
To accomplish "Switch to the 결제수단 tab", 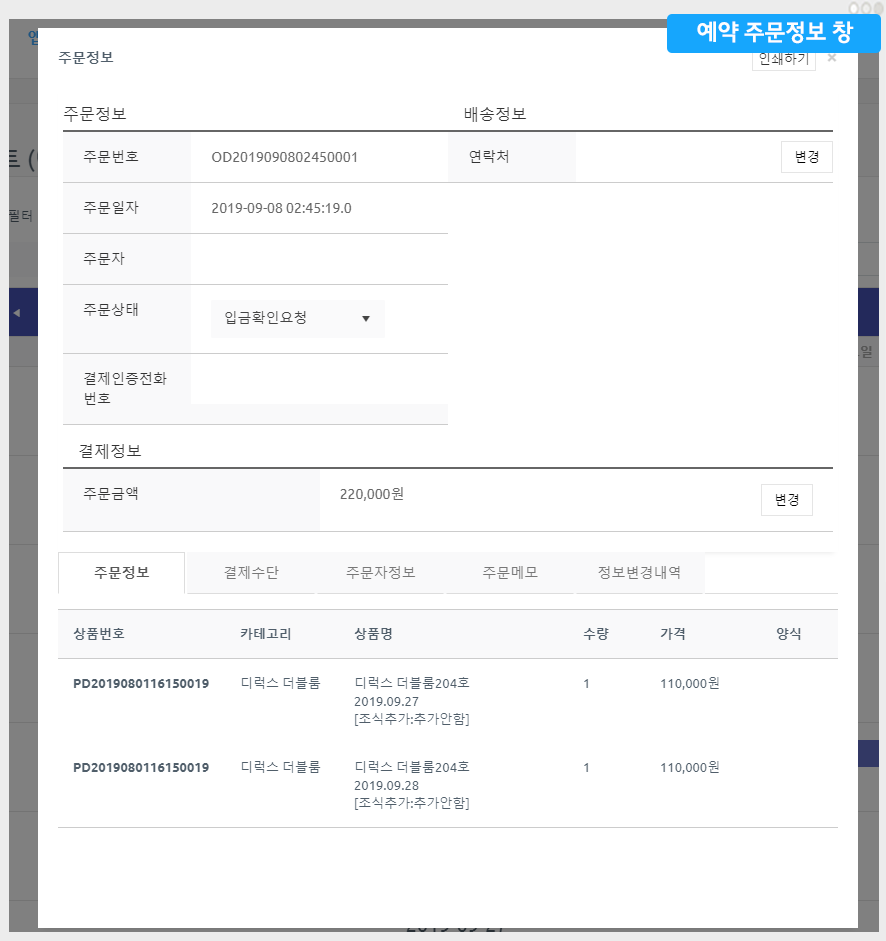I will (251, 573).
